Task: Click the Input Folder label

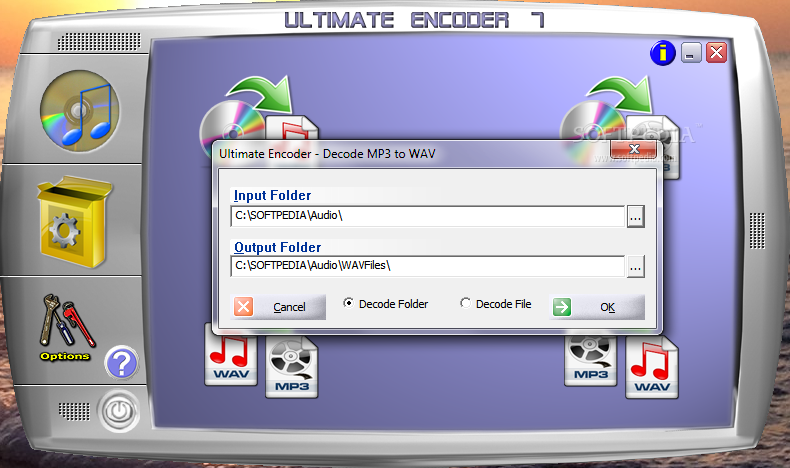Action: 273,195
